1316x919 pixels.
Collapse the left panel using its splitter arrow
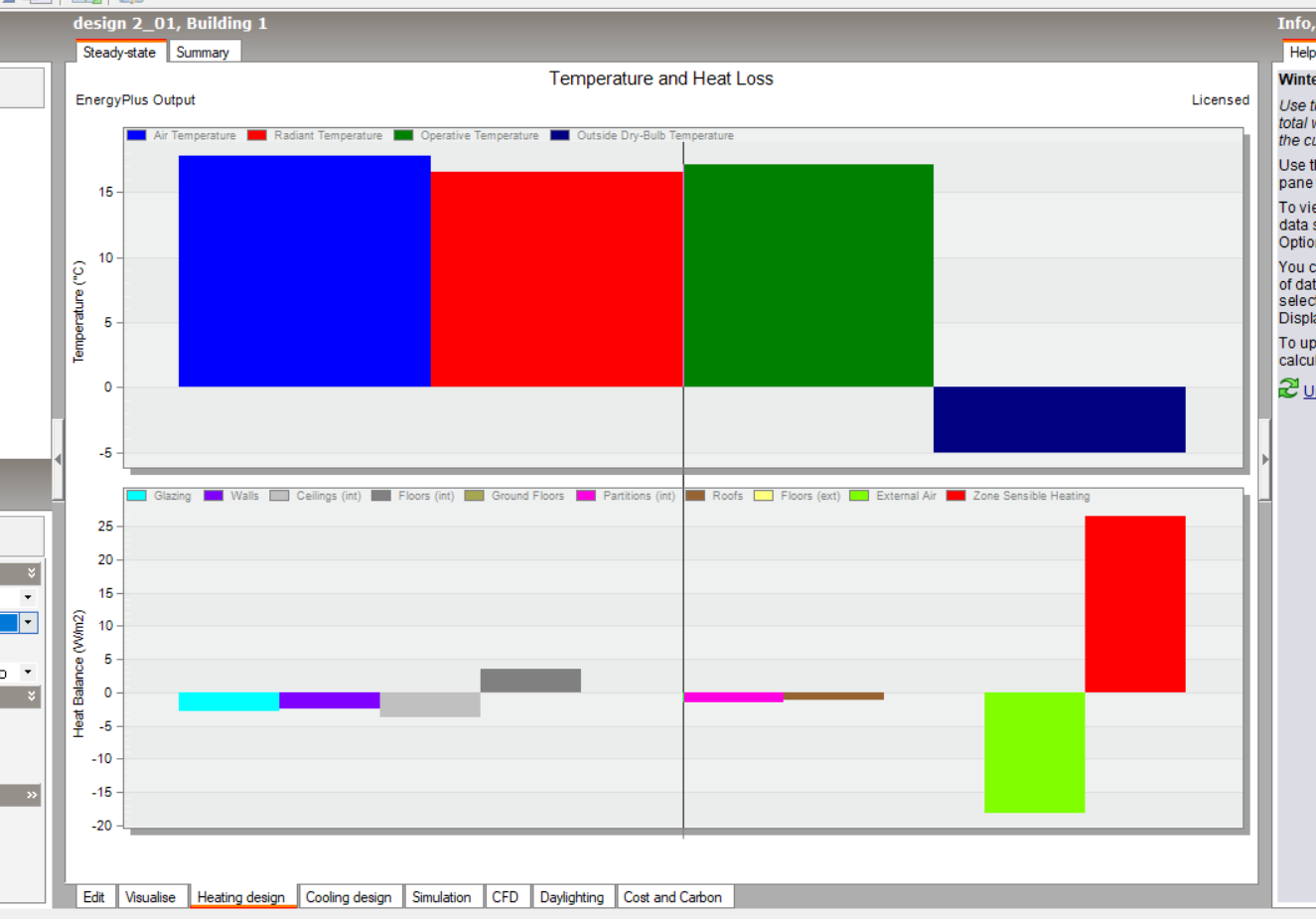point(58,459)
